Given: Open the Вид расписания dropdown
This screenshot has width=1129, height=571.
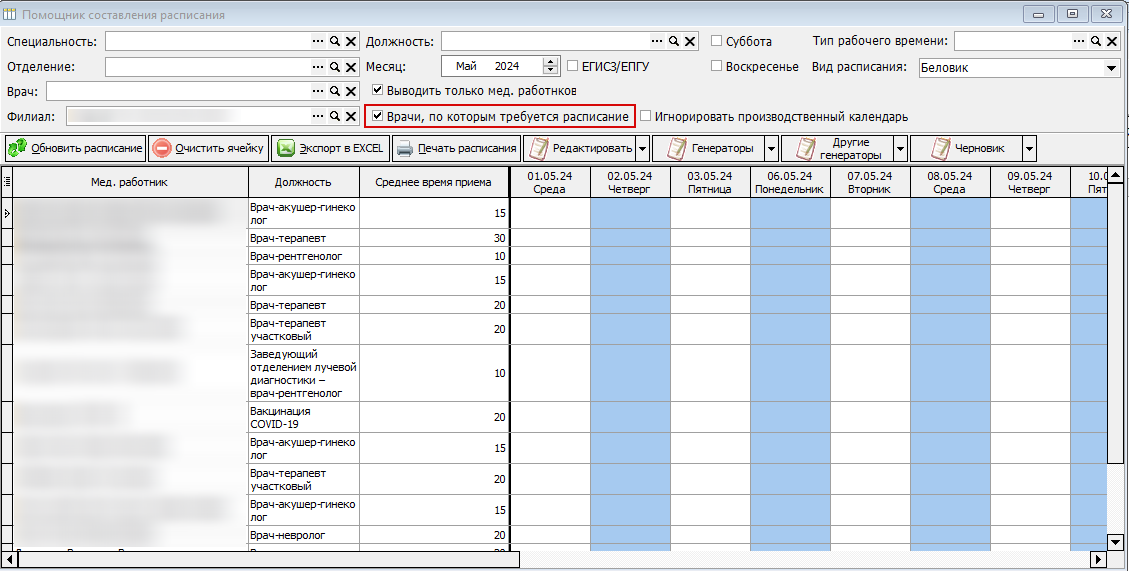Looking at the screenshot, I should click(1111, 68).
